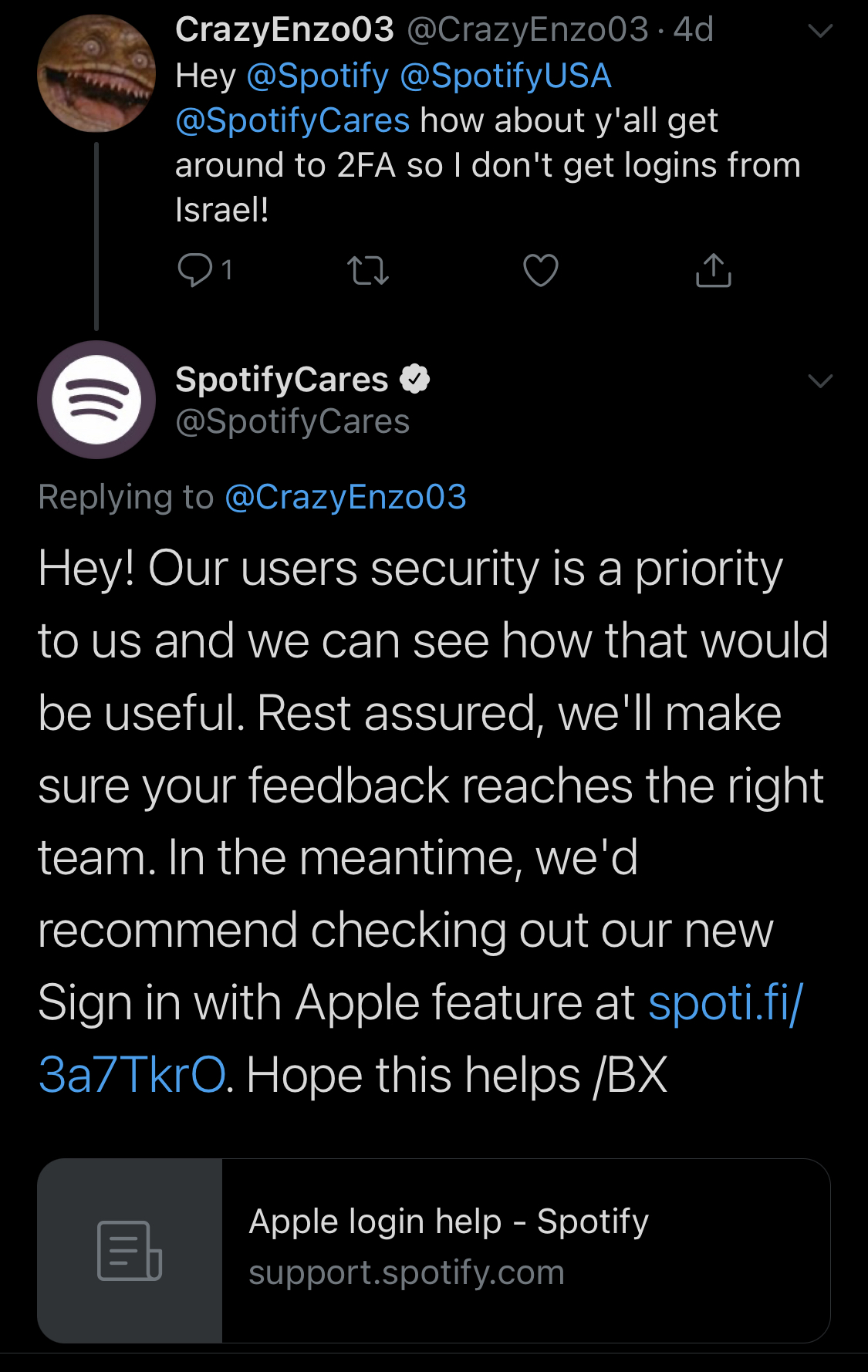The width and height of the screenshot is (868, 1372).
Task: Open @SpotifyCares mention in tweet text
Action: 292,120
